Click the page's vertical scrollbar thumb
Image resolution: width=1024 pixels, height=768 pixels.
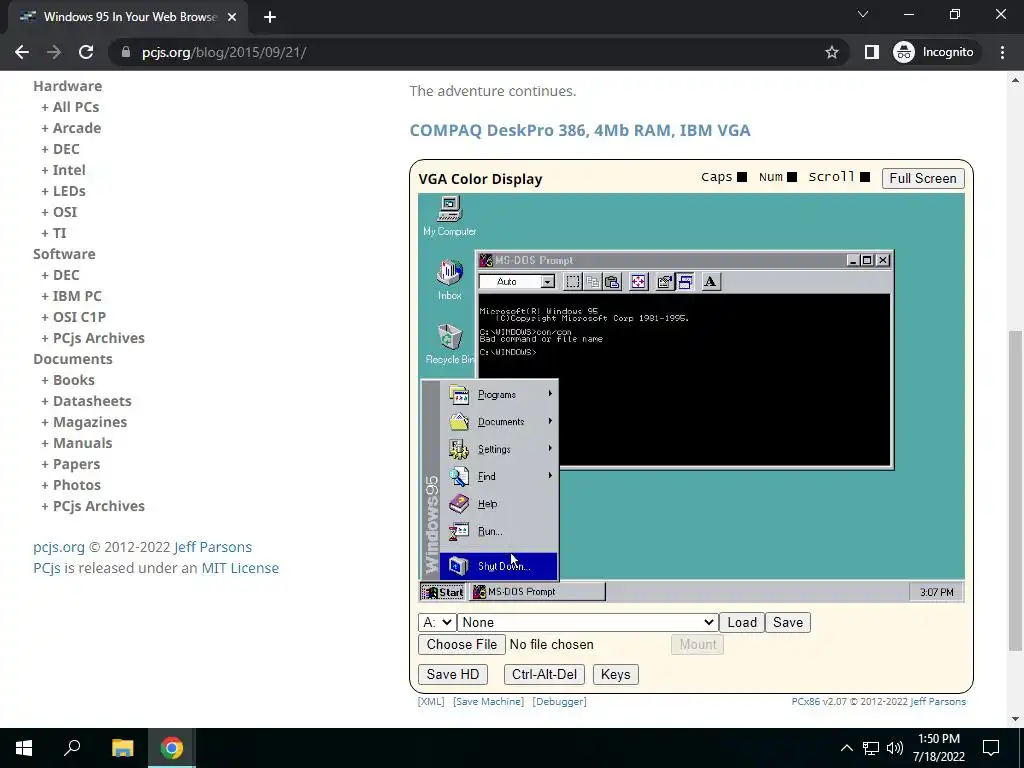[1015, 490]
